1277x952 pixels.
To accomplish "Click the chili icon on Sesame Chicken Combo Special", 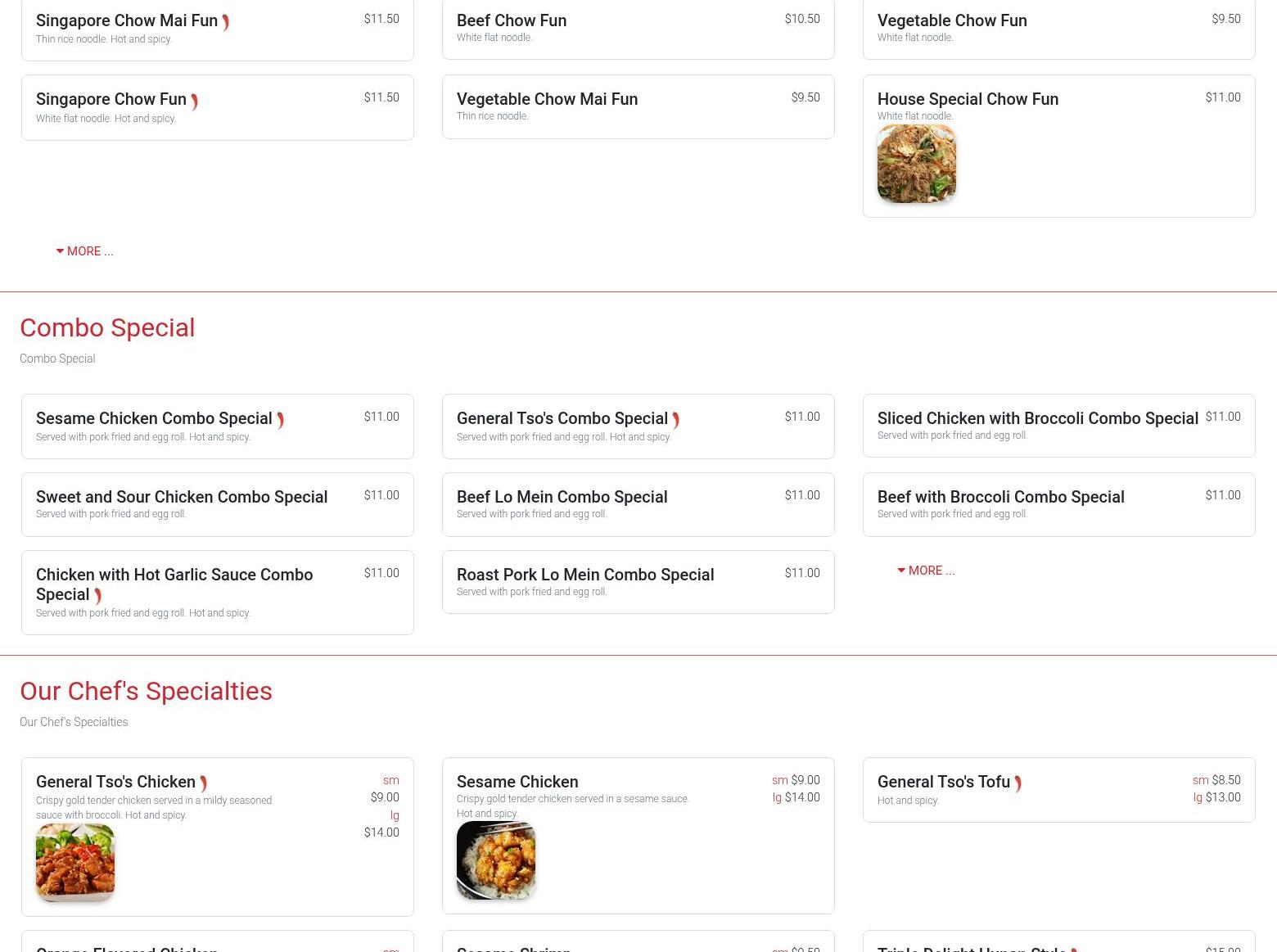I will pyautogui.click(x=280, y=421).
